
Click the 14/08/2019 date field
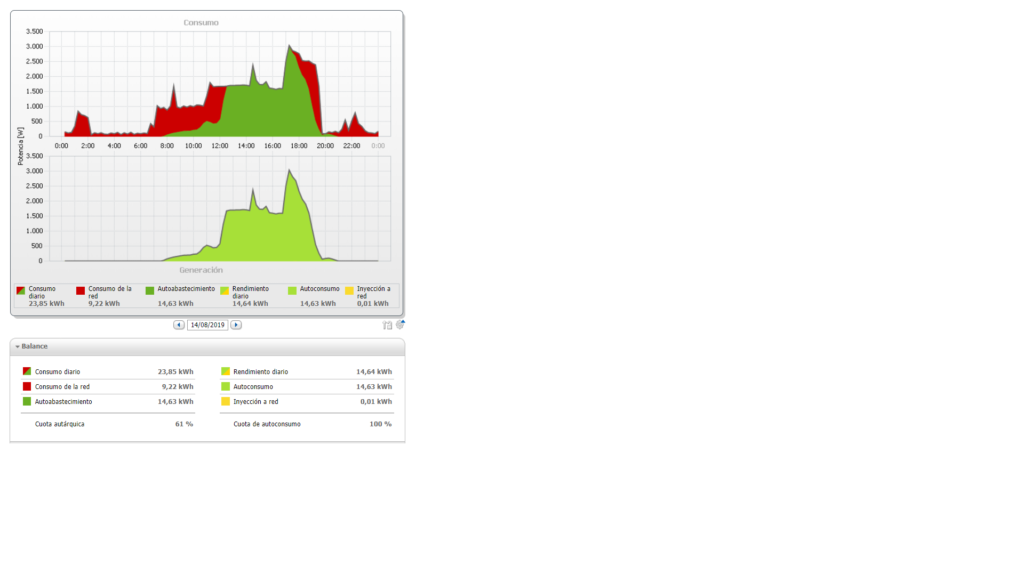click(x=207, y=325)
